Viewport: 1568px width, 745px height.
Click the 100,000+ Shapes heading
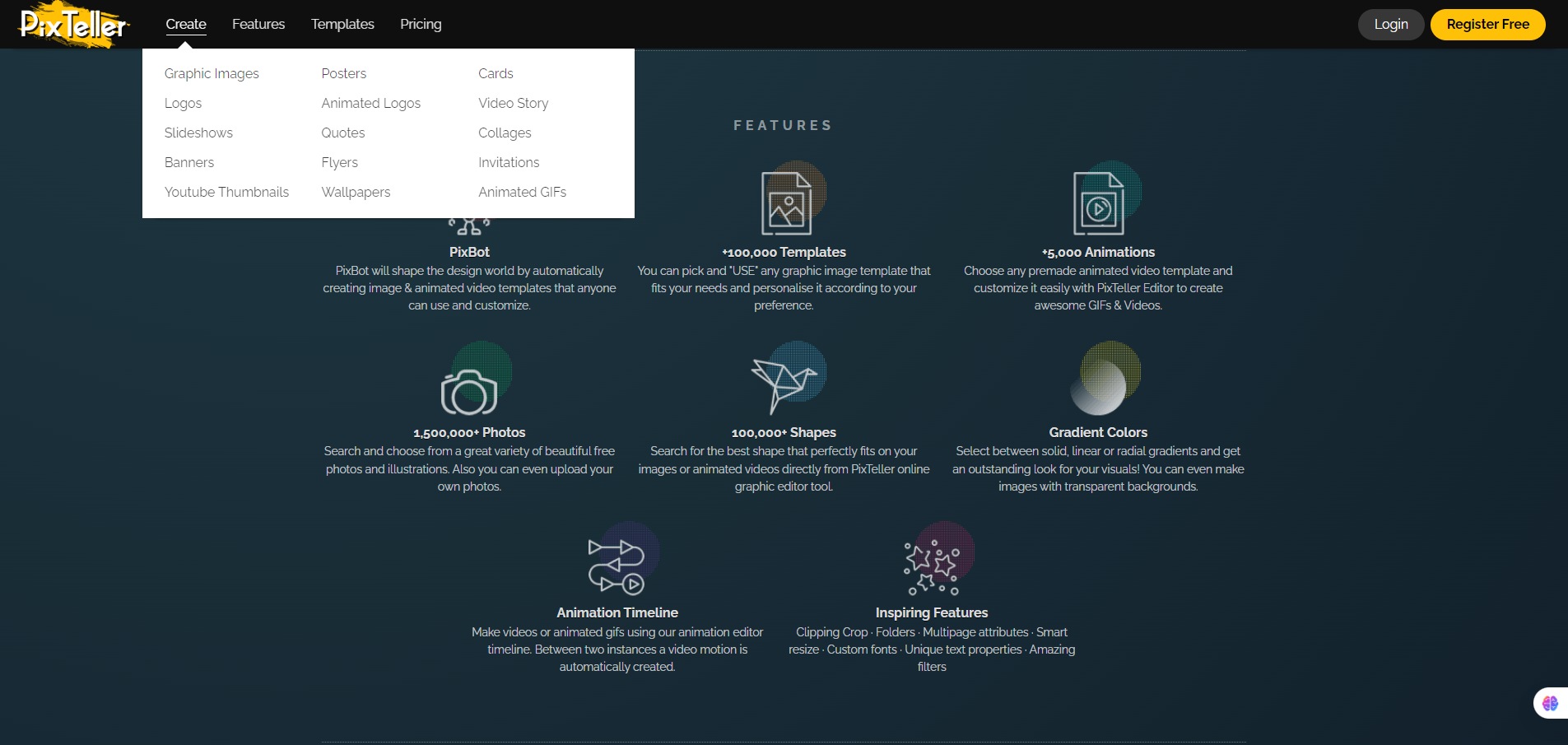coord(784,432)
